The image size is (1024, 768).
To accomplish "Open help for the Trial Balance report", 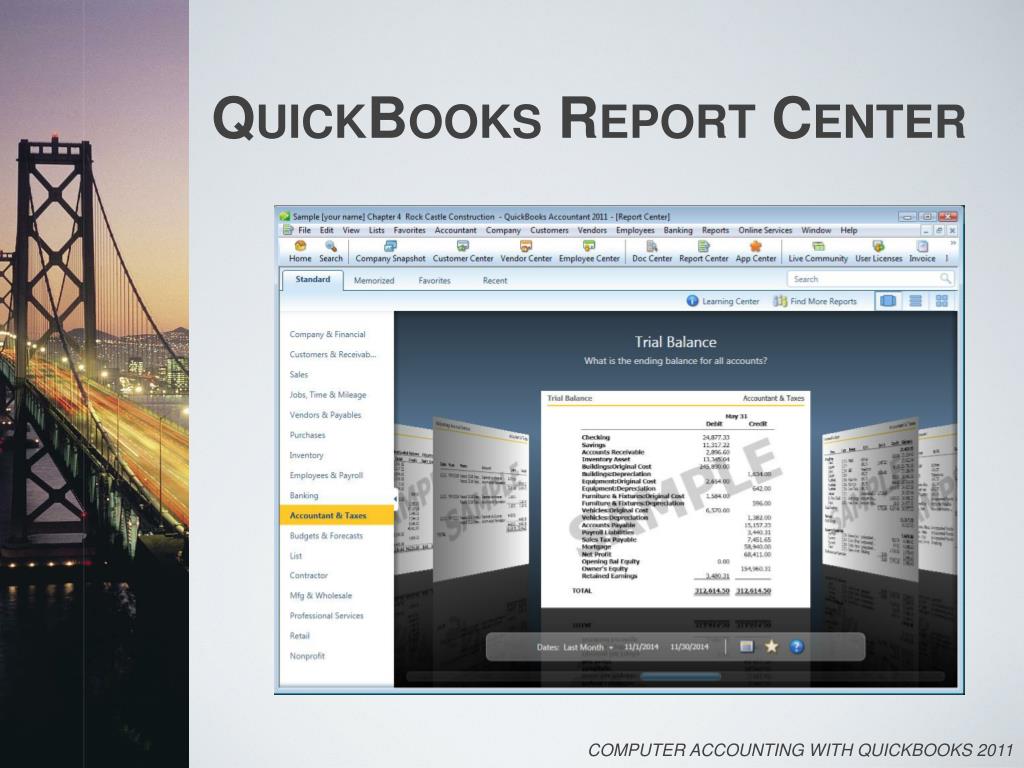I will [x=796, y=647].
